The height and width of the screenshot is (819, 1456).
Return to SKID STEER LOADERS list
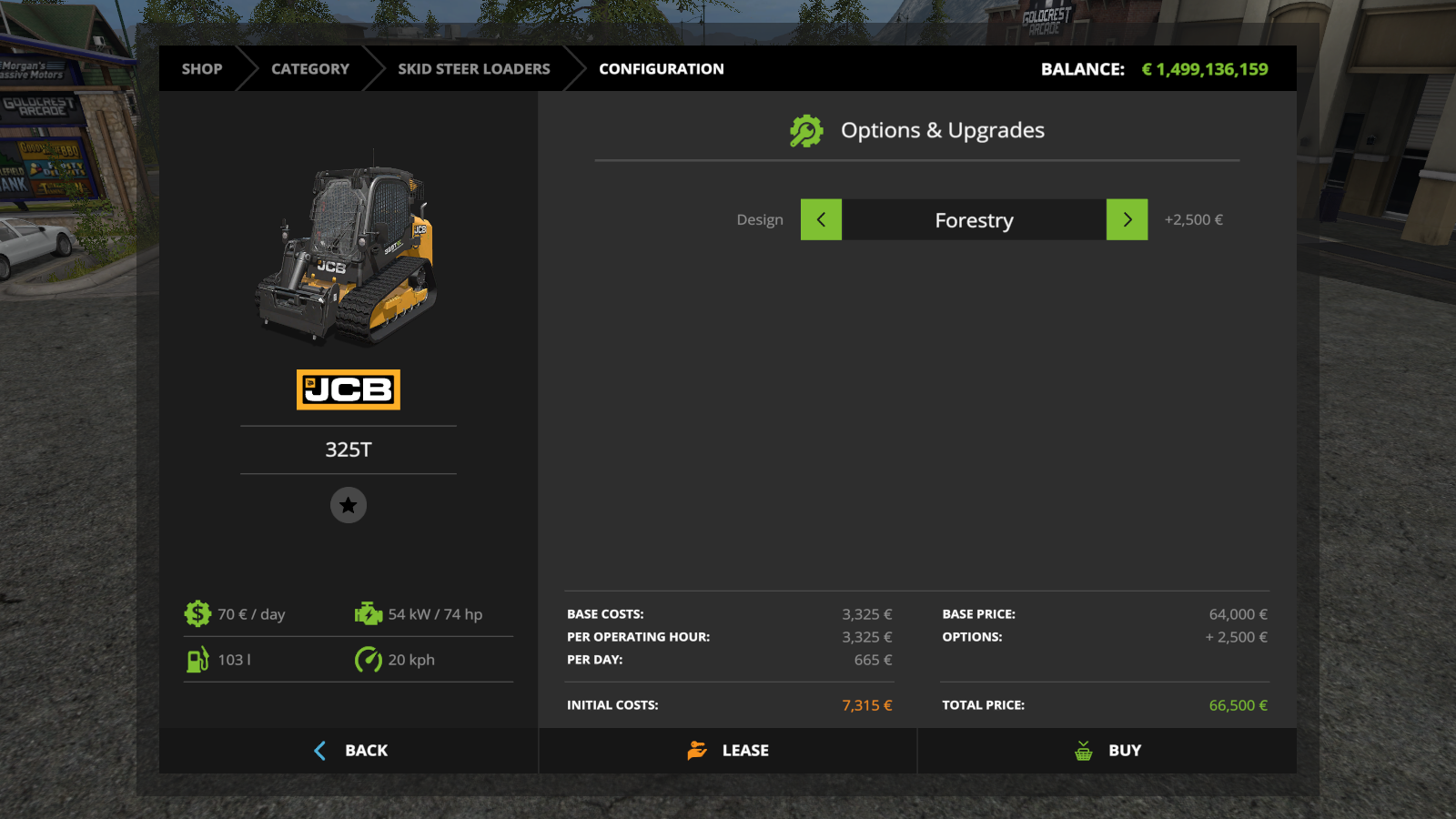(x=473, y=69)
